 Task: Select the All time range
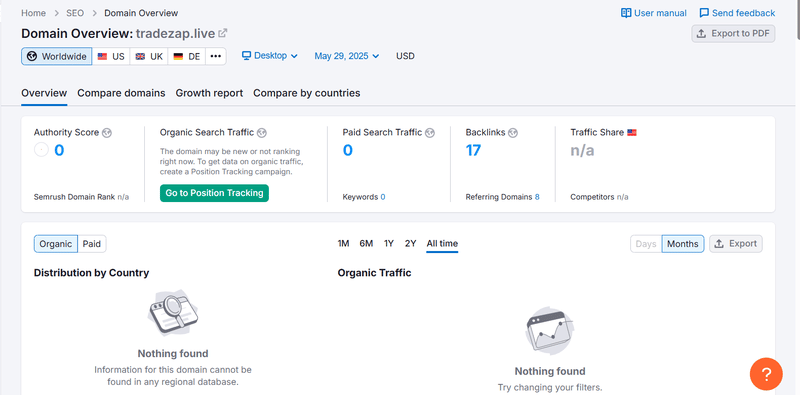coord(442,243)
